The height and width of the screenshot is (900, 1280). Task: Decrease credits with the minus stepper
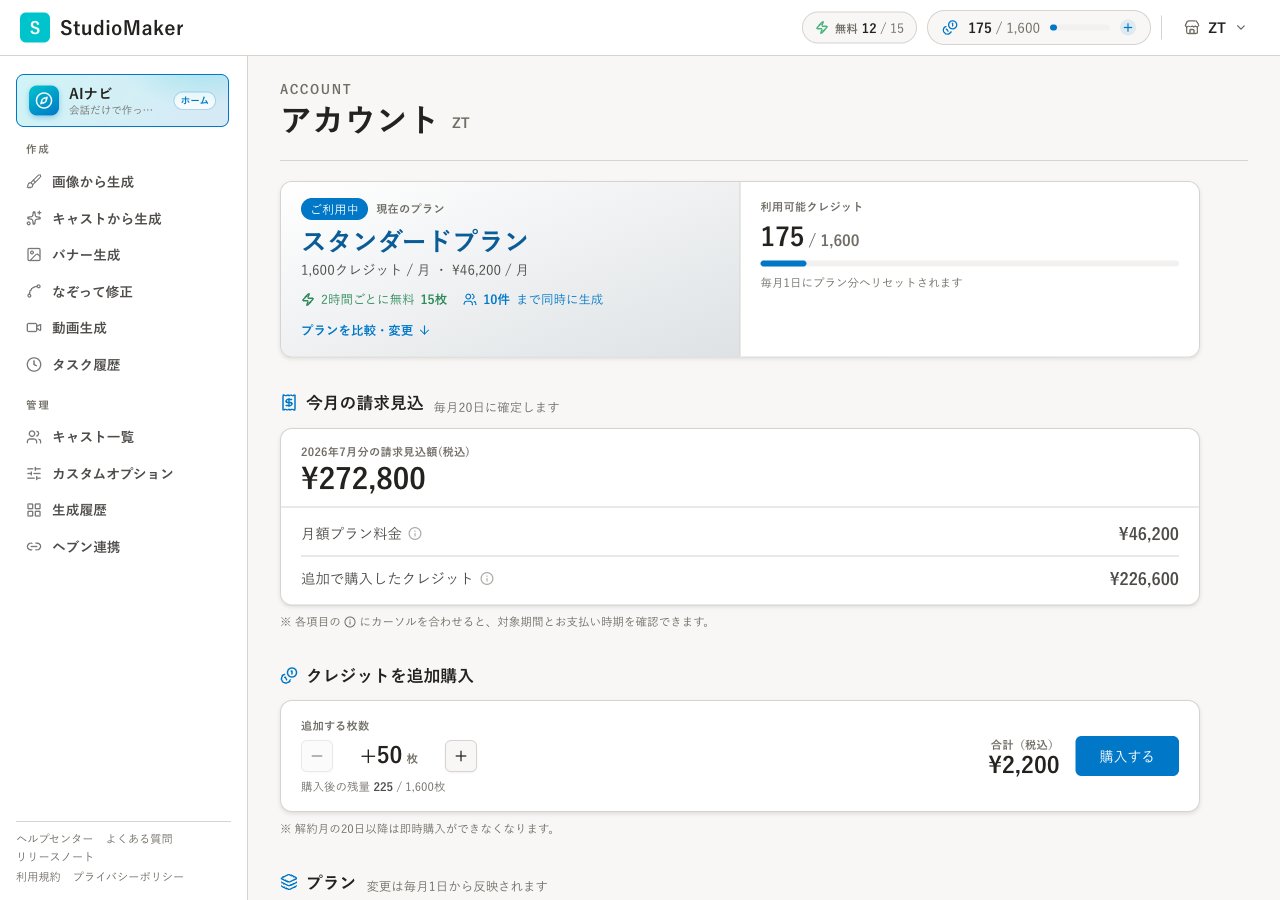click(x=317, y=756)
